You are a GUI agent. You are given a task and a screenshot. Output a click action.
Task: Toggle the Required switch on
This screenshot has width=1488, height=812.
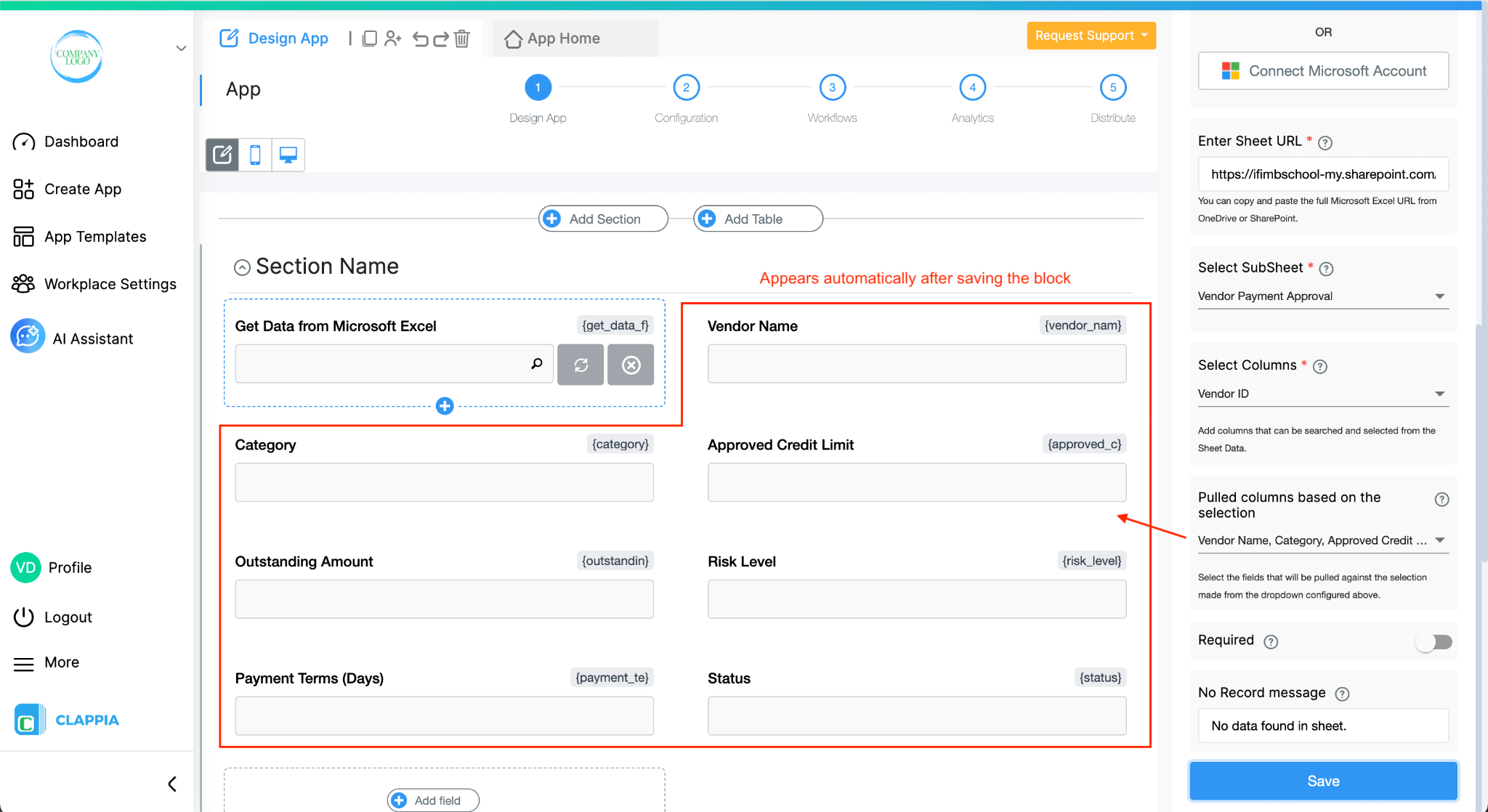pyautogui.click(x=1434, y=641)
